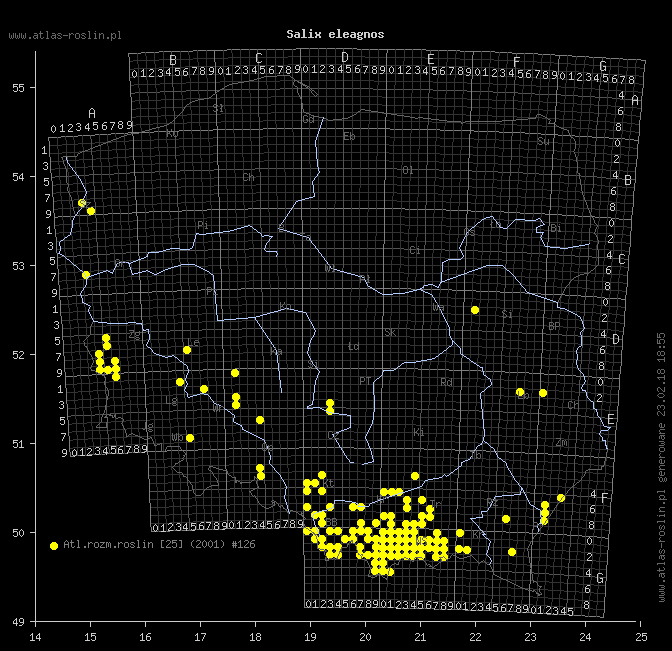Click the Le city label

click(x=194, y=342)
